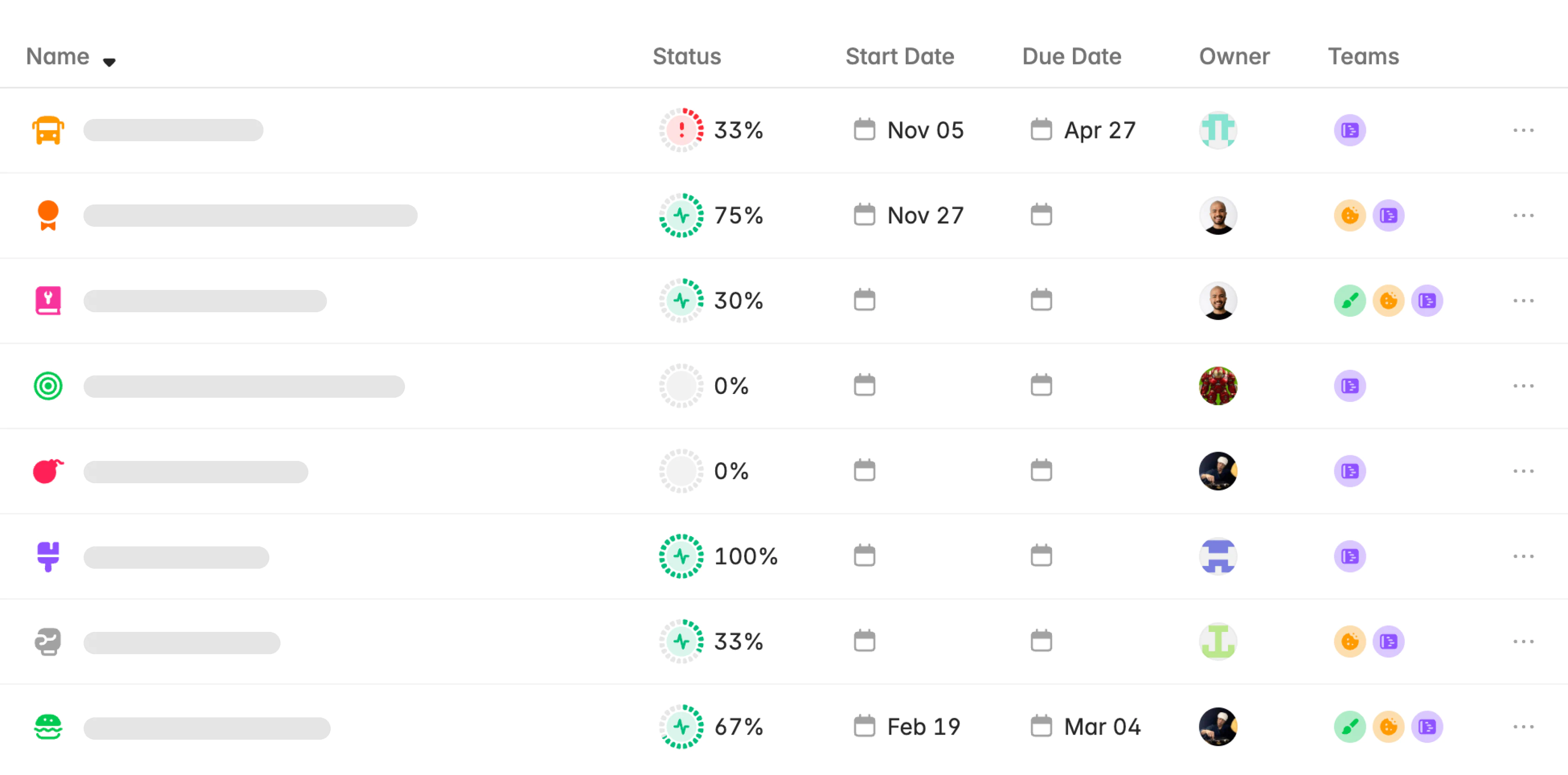This screenshot has height=775, width=1568.
Task: Open the orange bus project icon
Action: click(48, 130)
